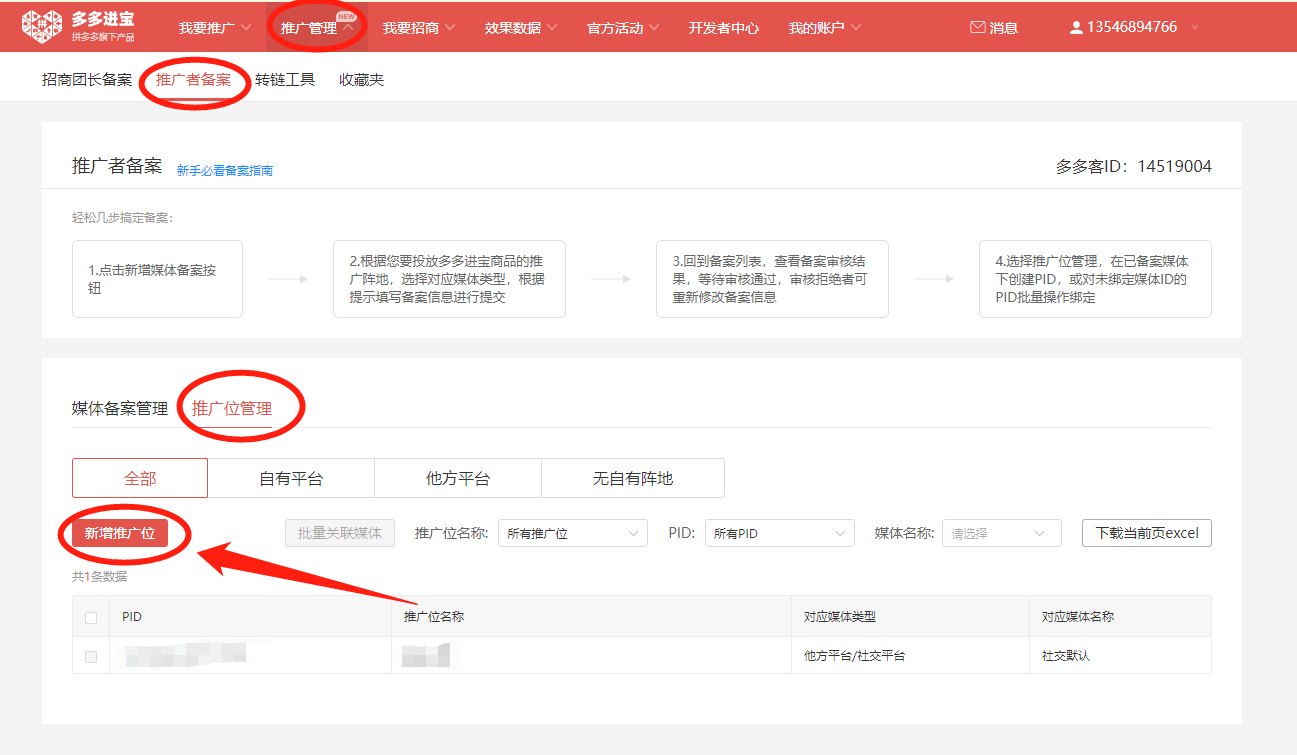Select the 无自有阵地 filter tab

[x=633, y=478]
